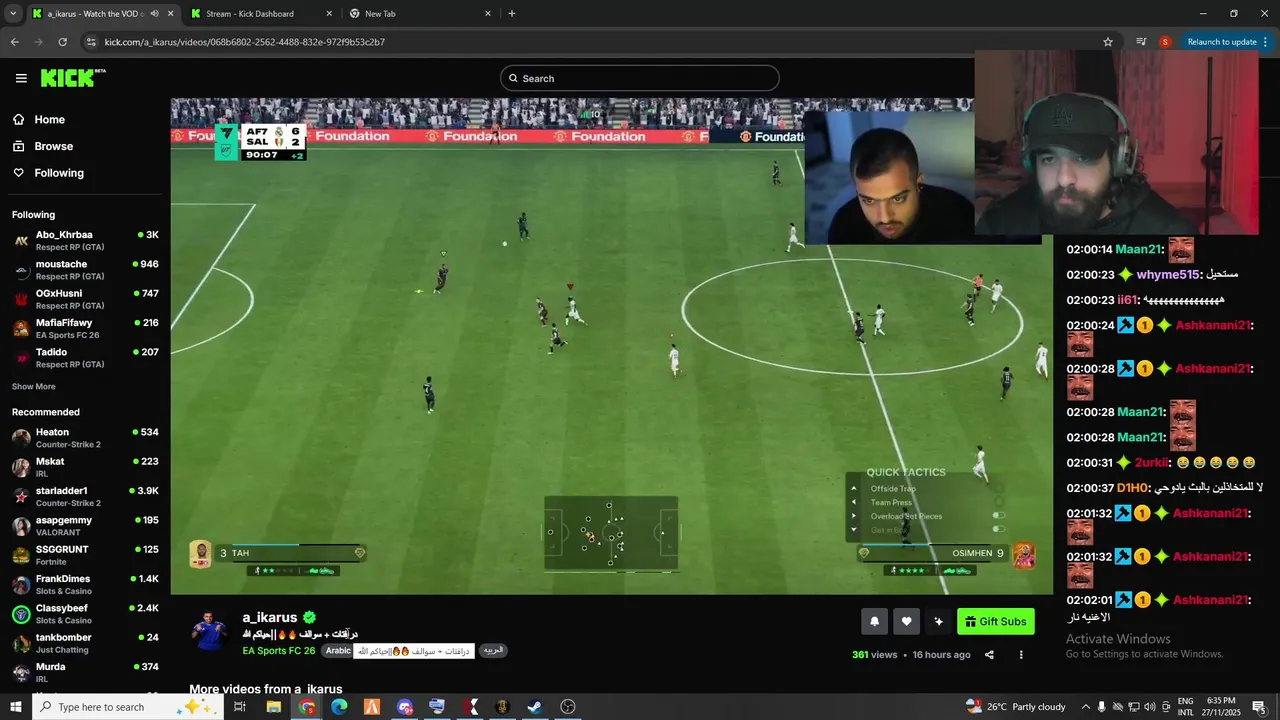Go to Home in sidebar
Screen dimensions: 1280x720
49,119
